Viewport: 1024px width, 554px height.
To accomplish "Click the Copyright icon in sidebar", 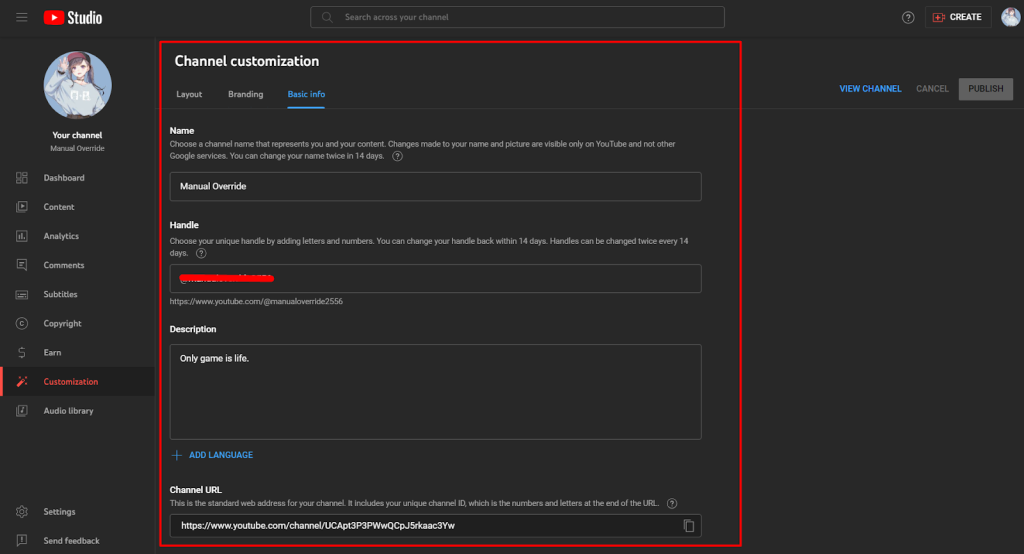I will (22, 323).
